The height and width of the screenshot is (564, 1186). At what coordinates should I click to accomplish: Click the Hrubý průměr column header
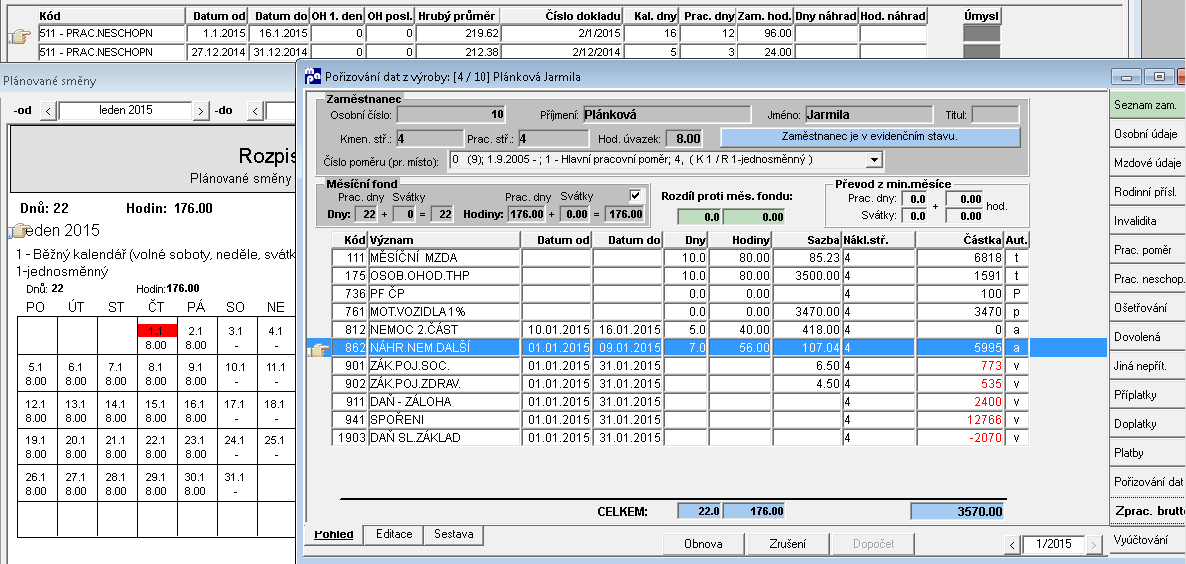(458, 16)
